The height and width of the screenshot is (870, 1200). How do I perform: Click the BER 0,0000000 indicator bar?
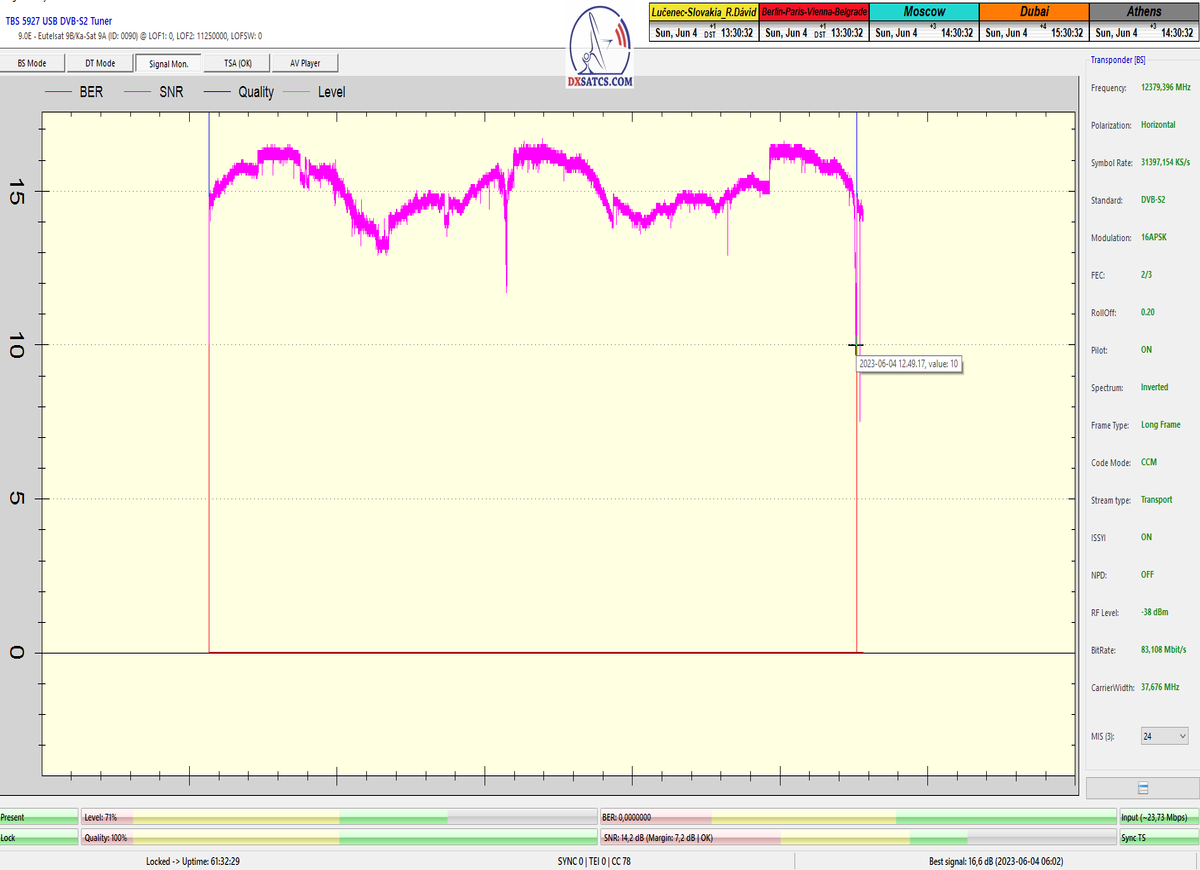click(x=856, y=818)
